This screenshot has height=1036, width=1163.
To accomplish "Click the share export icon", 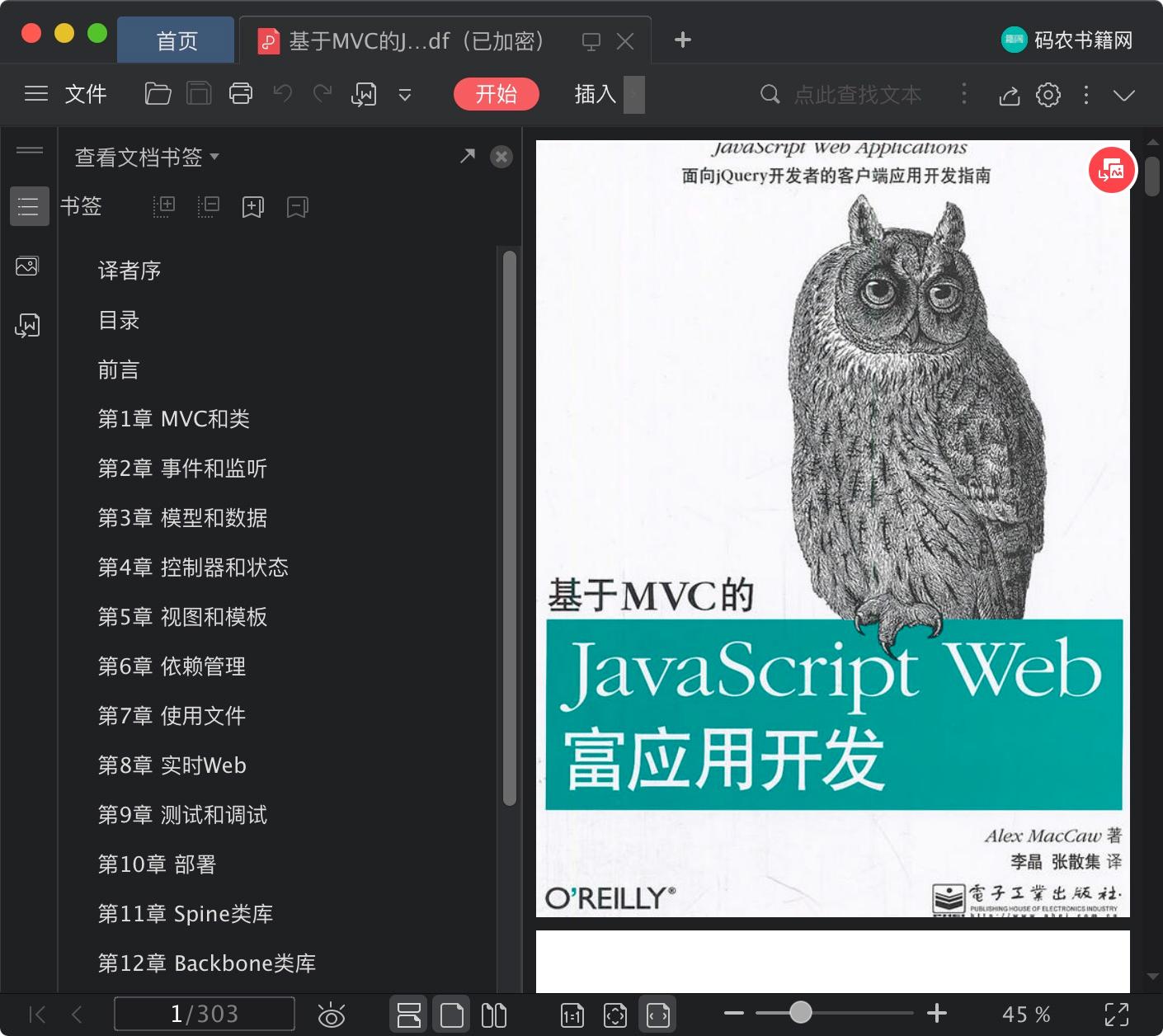I will [1010, 95].
